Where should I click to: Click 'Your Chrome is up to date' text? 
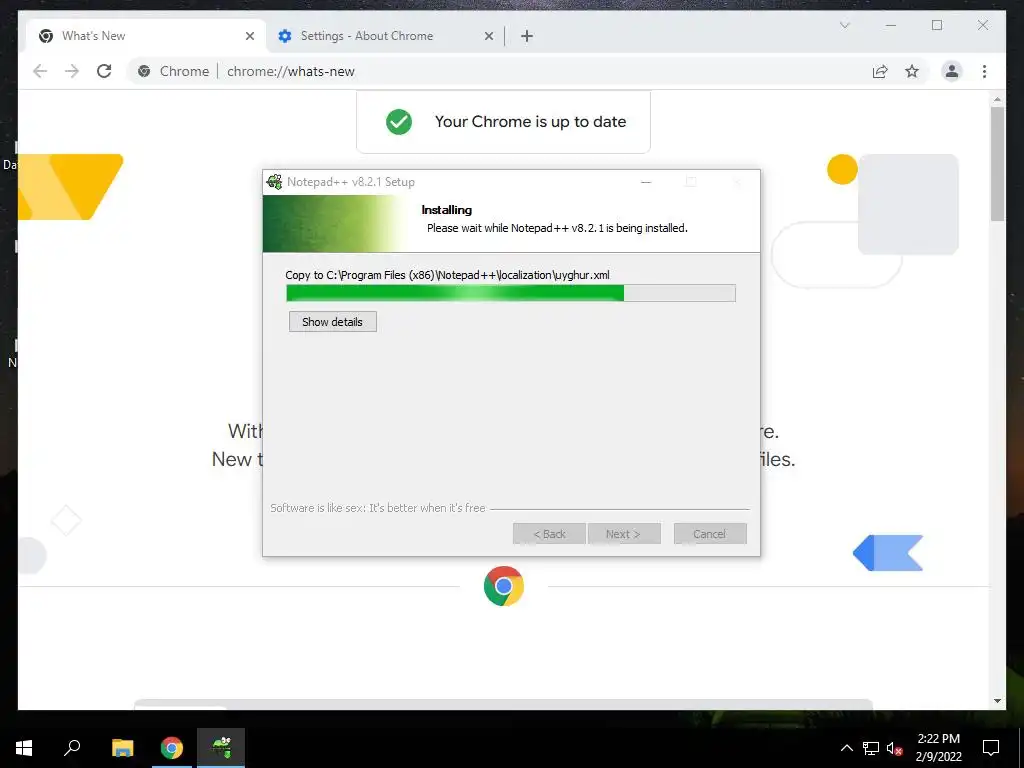click(530, 121)
